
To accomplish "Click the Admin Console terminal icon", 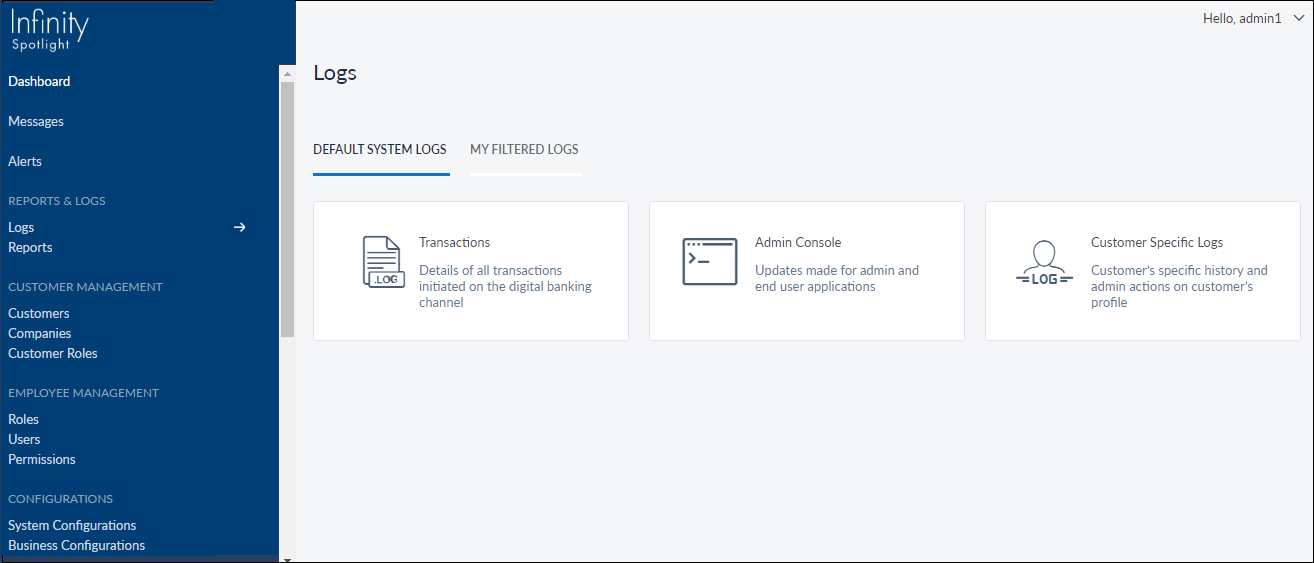I will pyautogui.click(x=709, y=262).
